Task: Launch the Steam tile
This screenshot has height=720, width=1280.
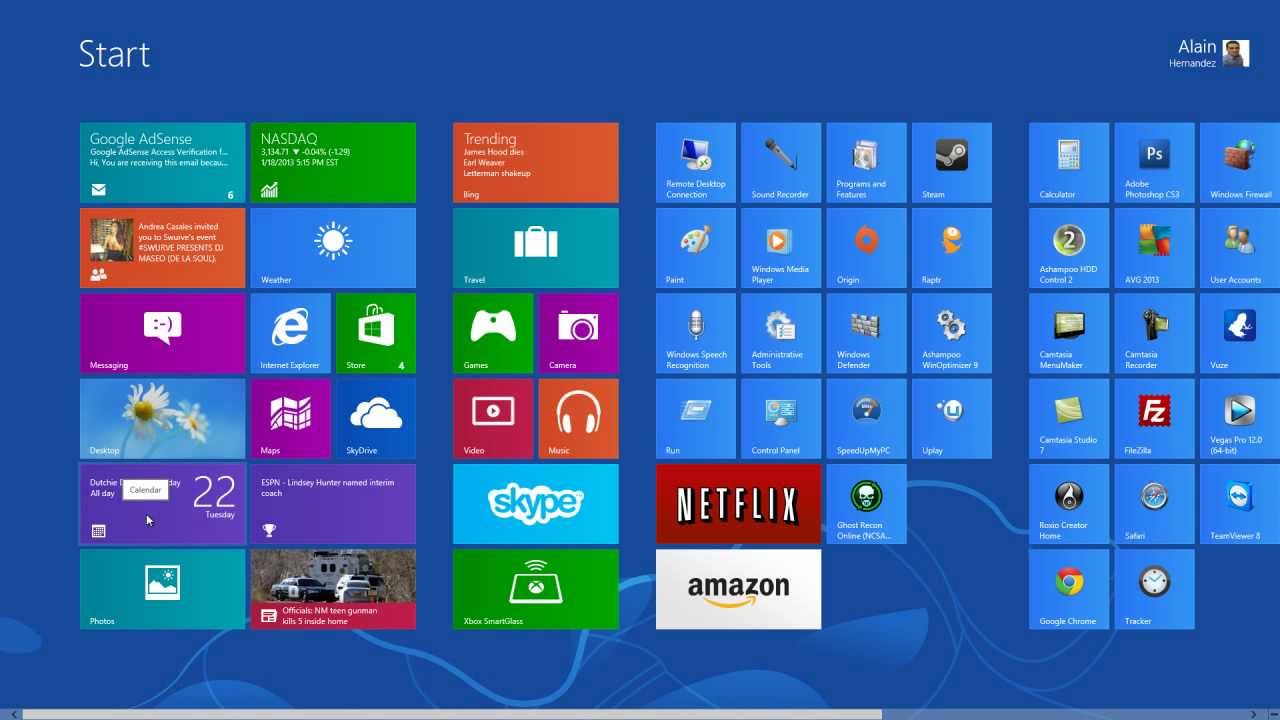Action: pos(952,163)
